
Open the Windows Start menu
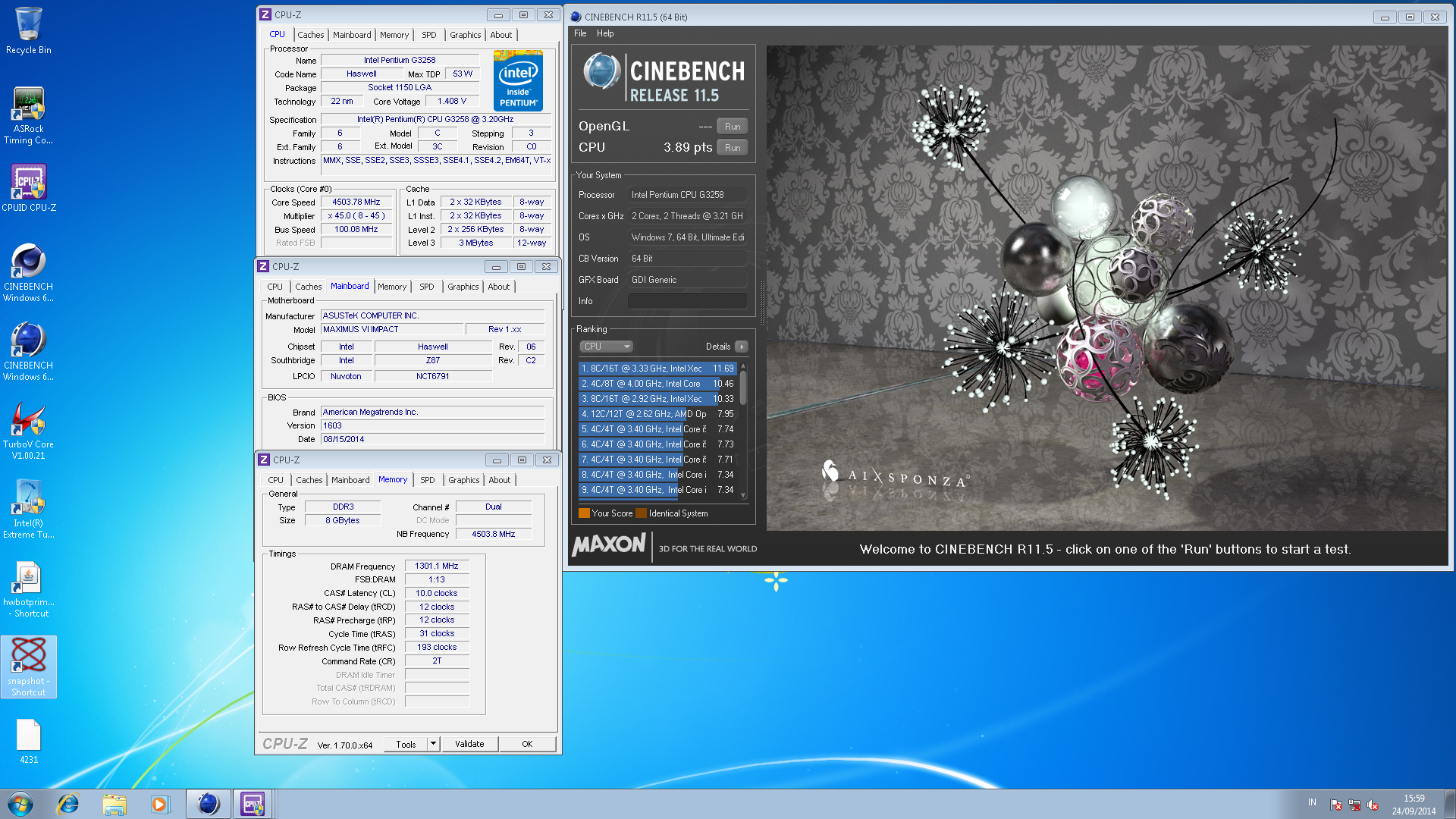(20, 804)
